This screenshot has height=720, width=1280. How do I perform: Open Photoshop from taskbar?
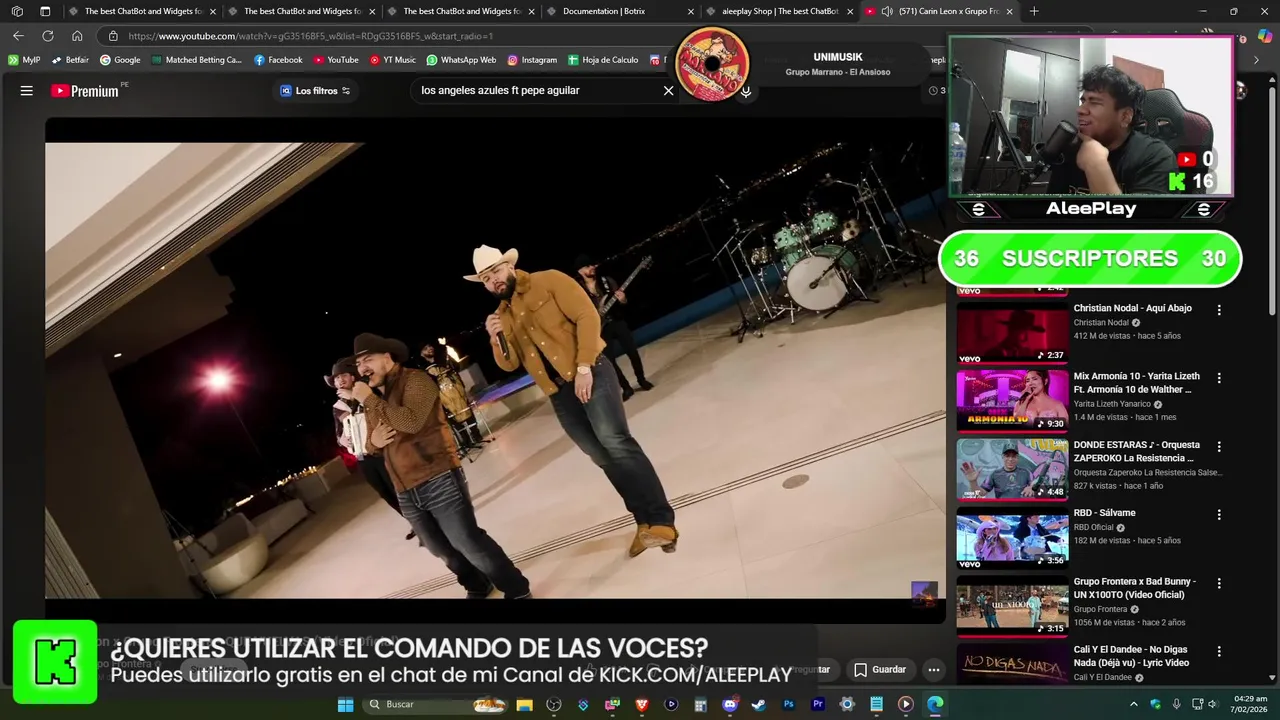789,704
